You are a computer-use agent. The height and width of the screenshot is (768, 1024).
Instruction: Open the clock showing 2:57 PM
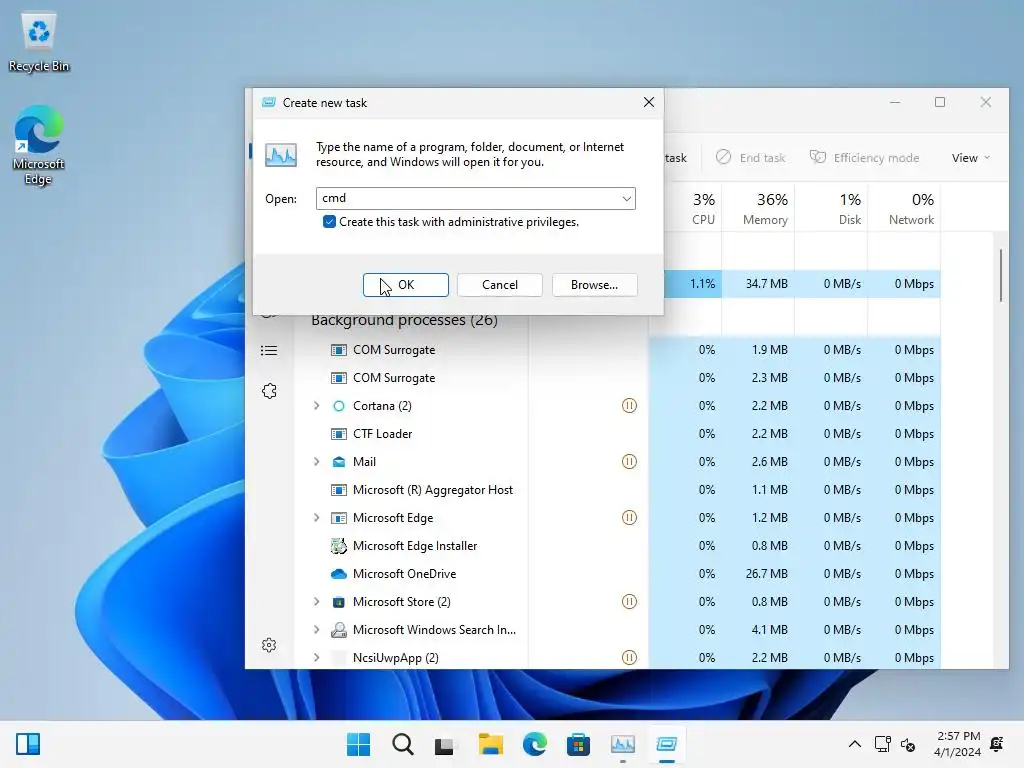coord(957,744)
